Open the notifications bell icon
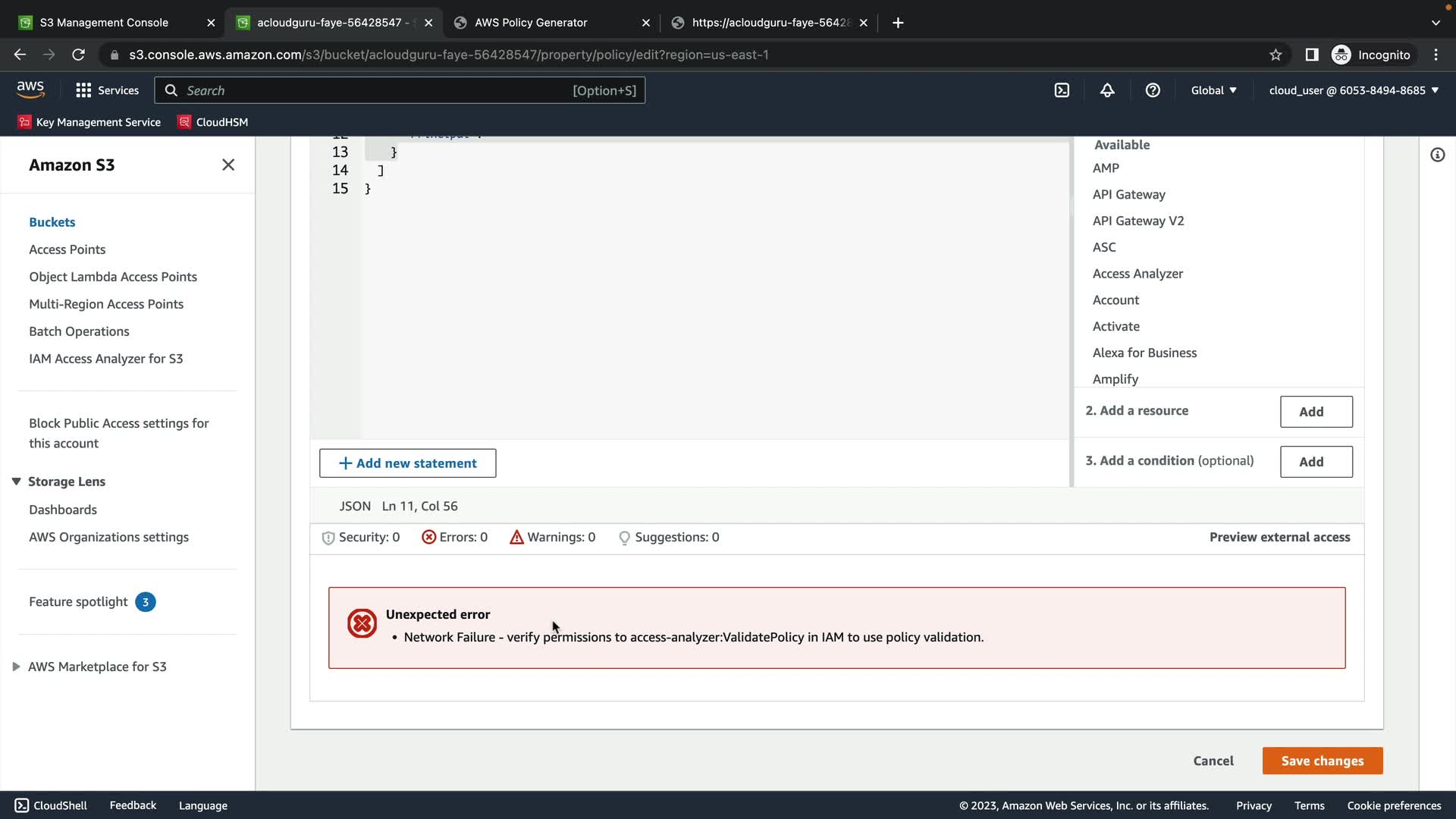 click(x=1107, y=90)
